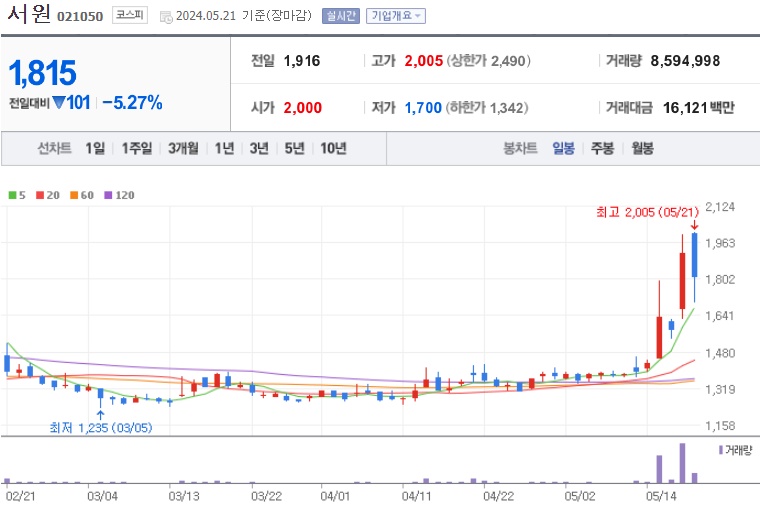
Task: Click the down triangle beside 101
Action: (59, 102)
